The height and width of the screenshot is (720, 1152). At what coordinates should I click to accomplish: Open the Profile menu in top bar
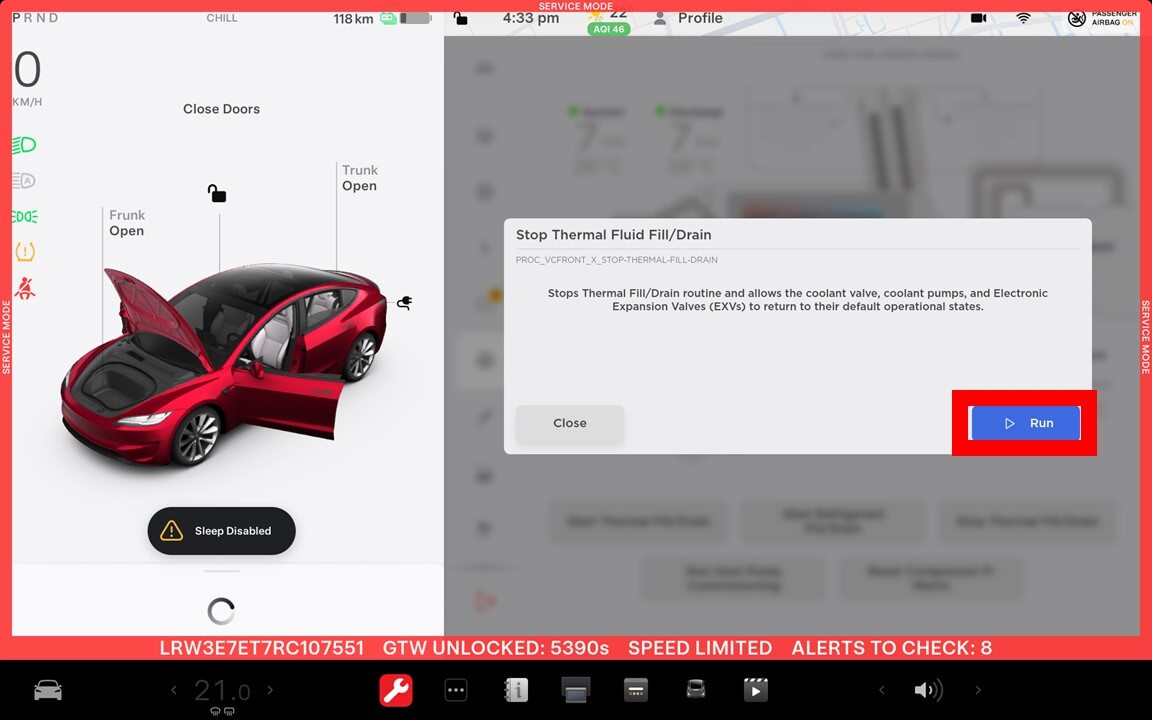(688, 18)
